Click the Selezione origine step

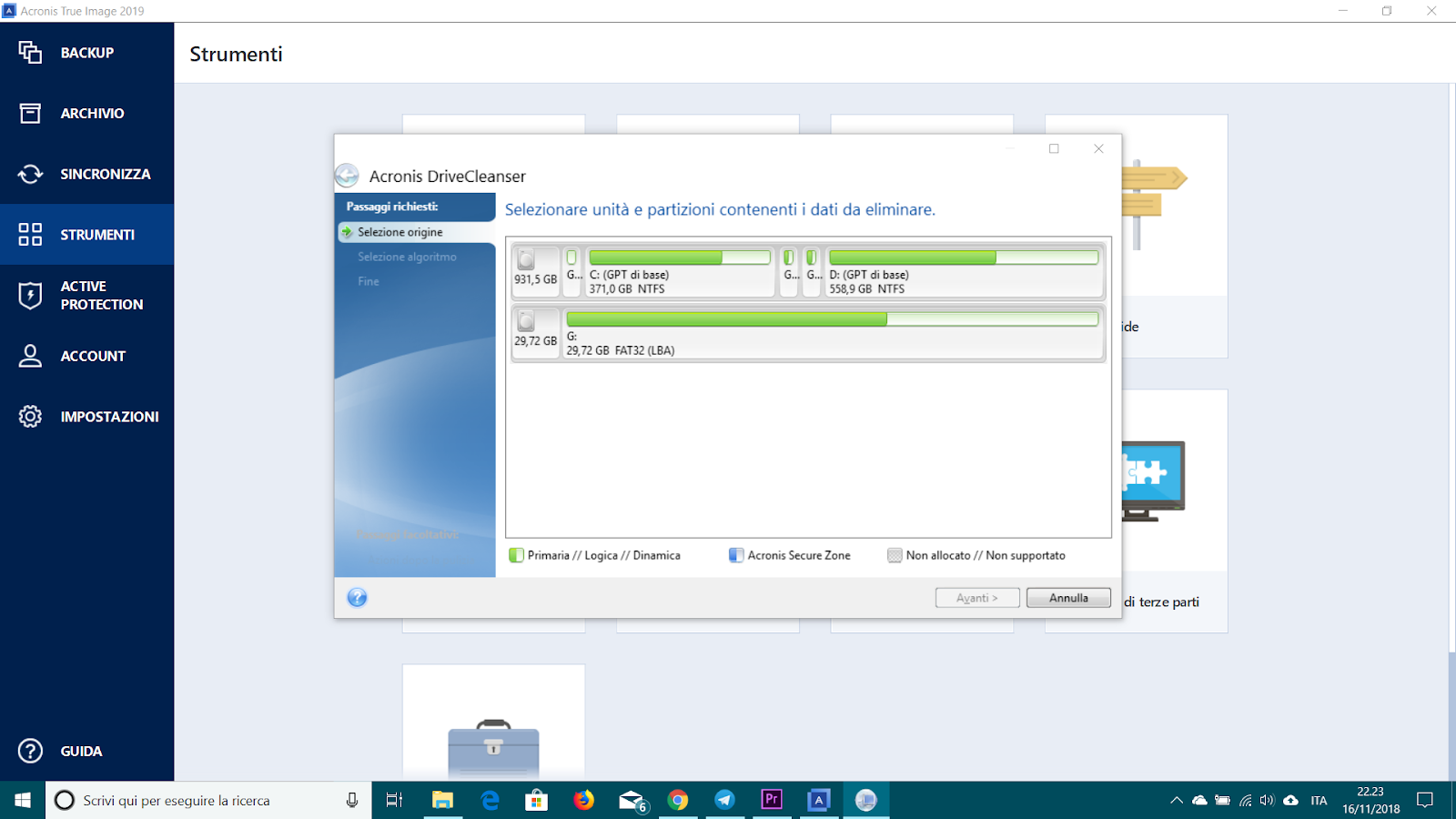click(415, 232)
